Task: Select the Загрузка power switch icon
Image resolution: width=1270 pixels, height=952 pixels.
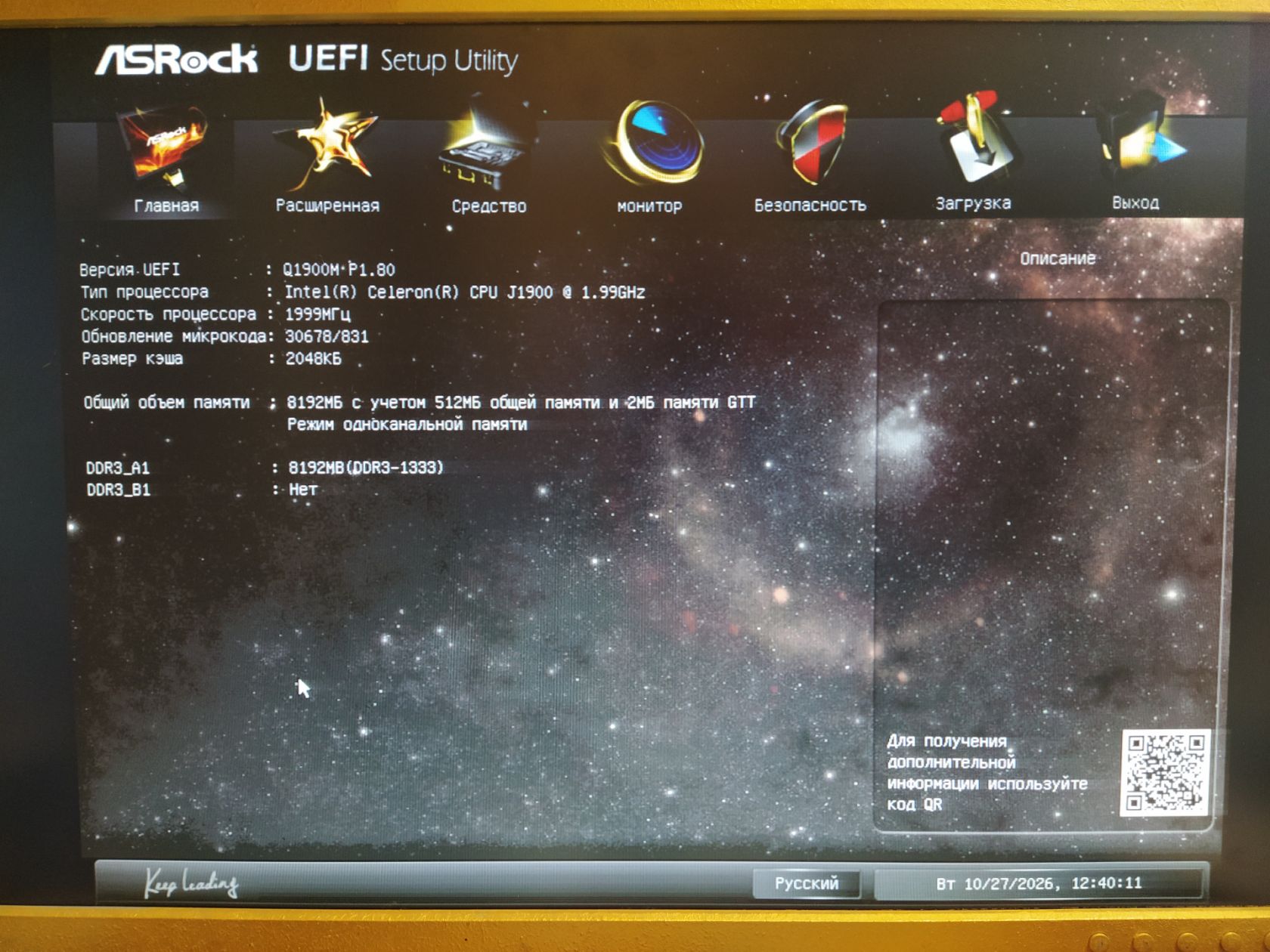Action: pos(977,138)
